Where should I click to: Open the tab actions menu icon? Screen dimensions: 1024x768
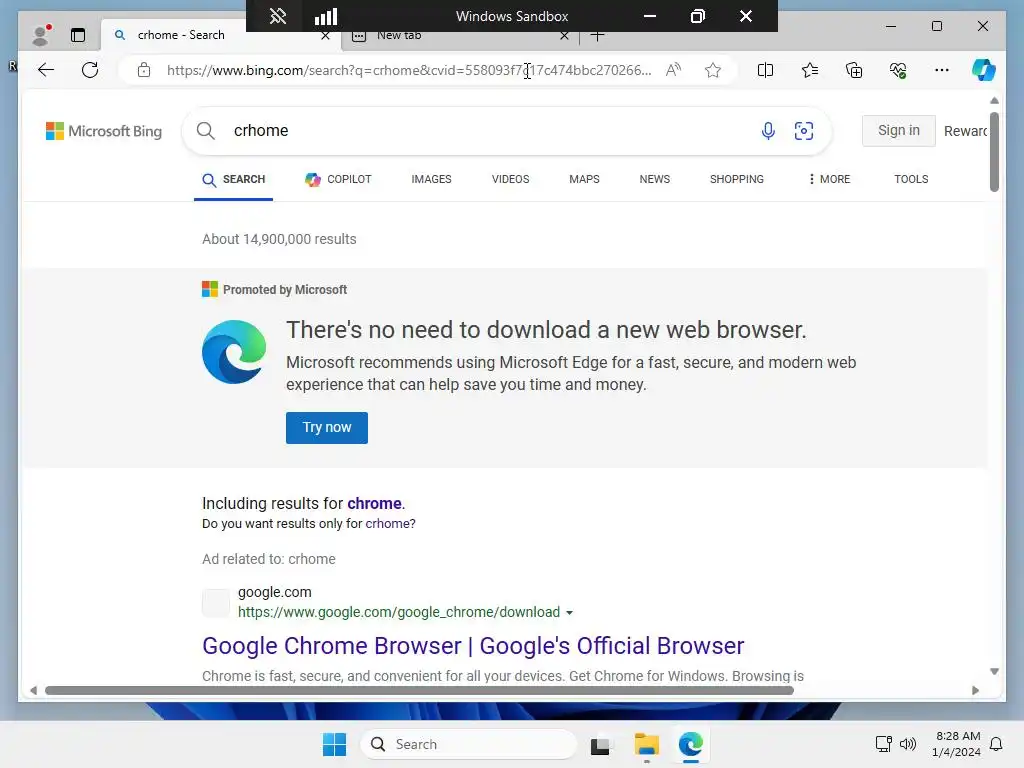coord(78,35)
